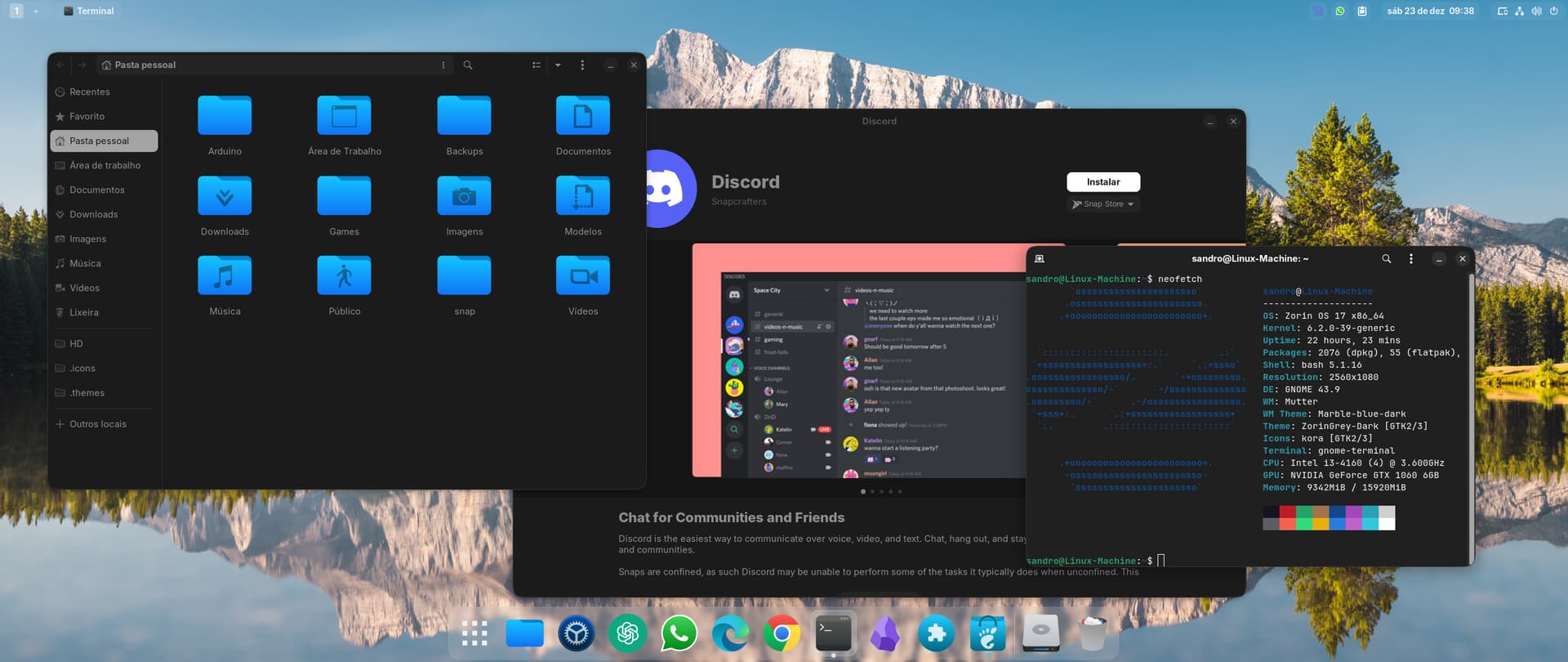Viewport: 1568px width, 662px height.
Task: Open the date and time panel menu
Action: click(x=1430, y=11)
